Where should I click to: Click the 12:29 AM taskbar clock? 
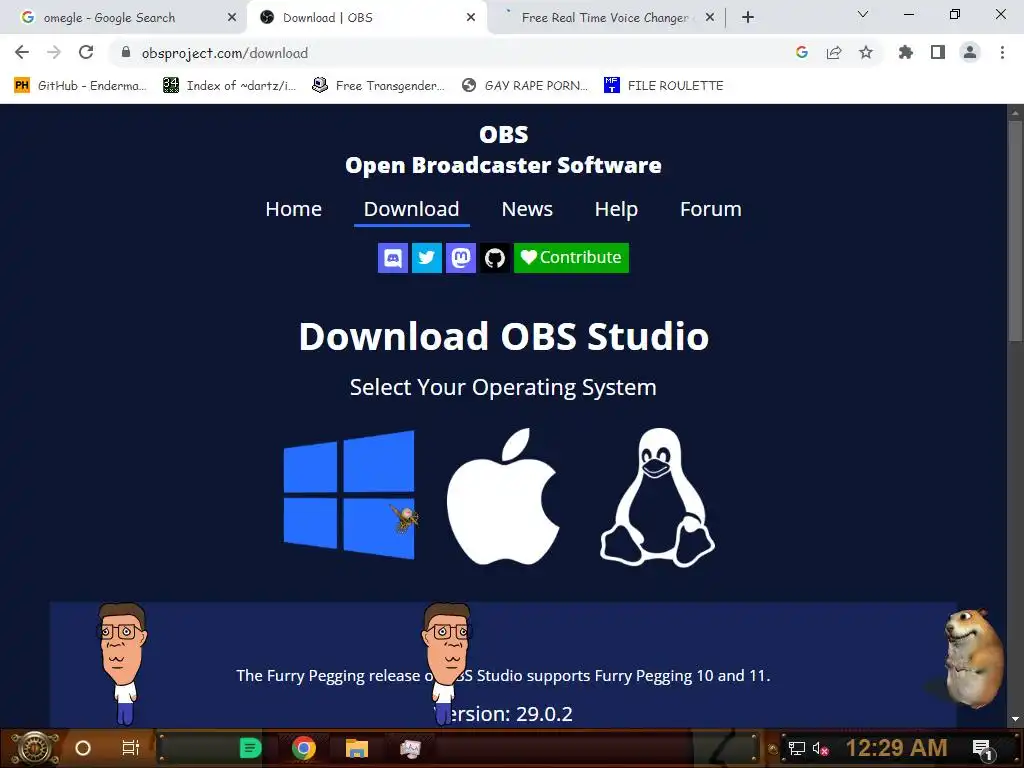click(x=897, y=748)
